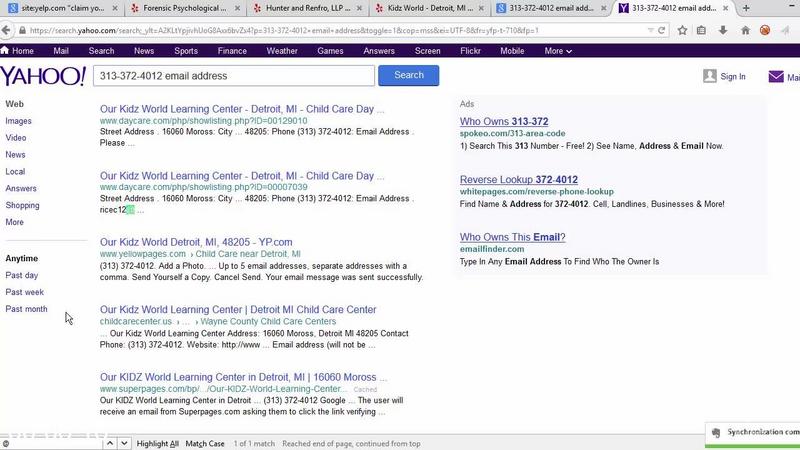This screenshot has height=450, width=800.
Task: Switch to Forensic Psychological tab
Action: coord(183,8)
